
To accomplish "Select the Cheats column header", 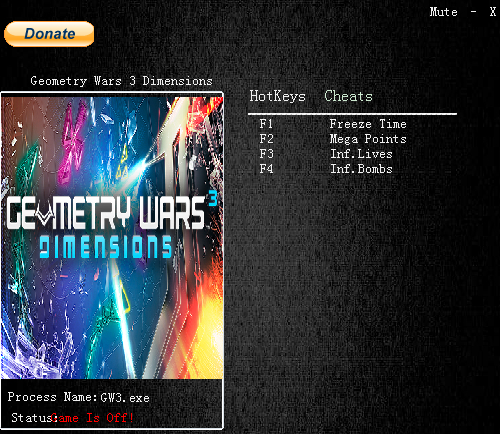I will (348, 96).
